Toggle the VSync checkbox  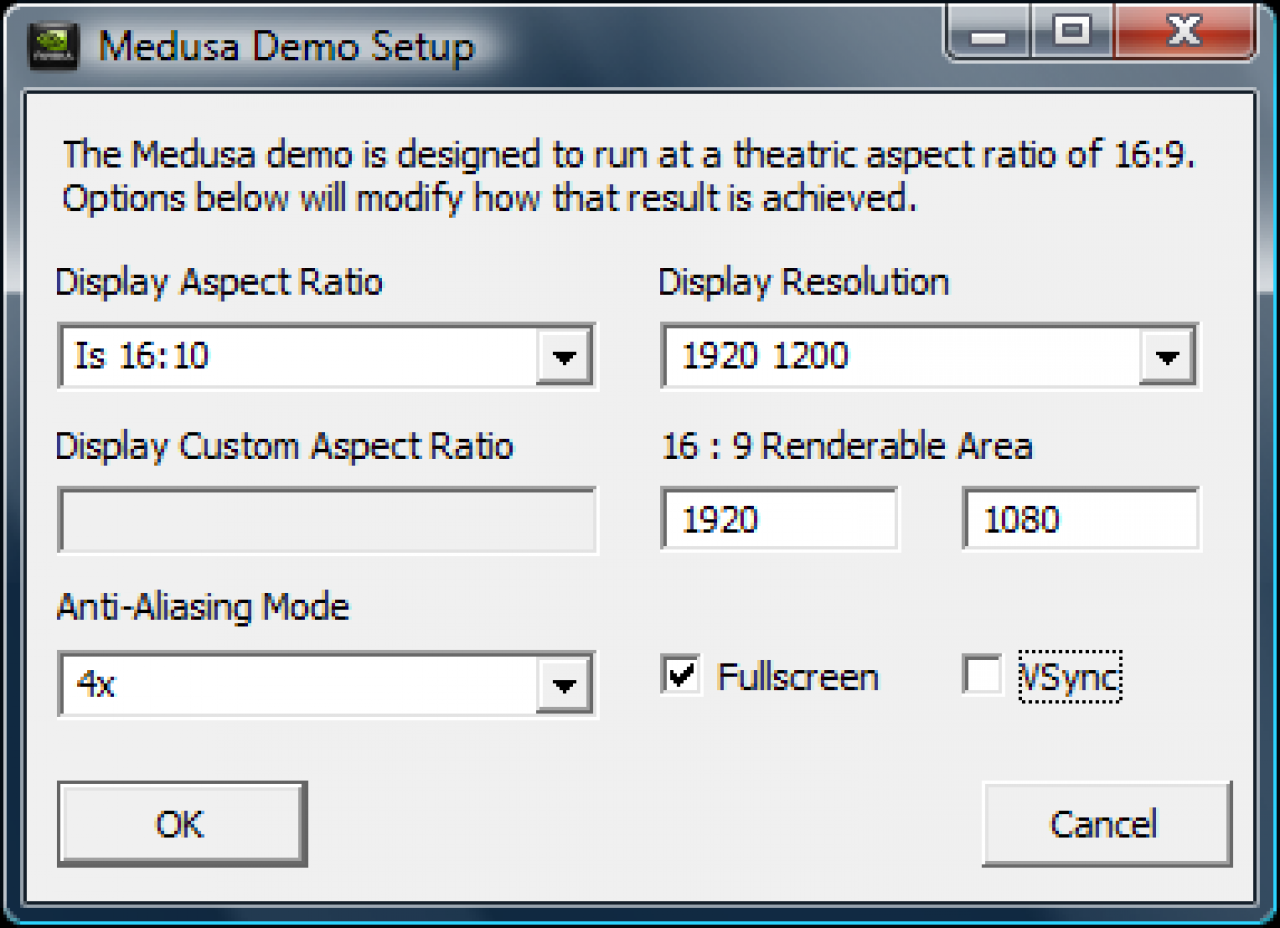pos(982,675)
